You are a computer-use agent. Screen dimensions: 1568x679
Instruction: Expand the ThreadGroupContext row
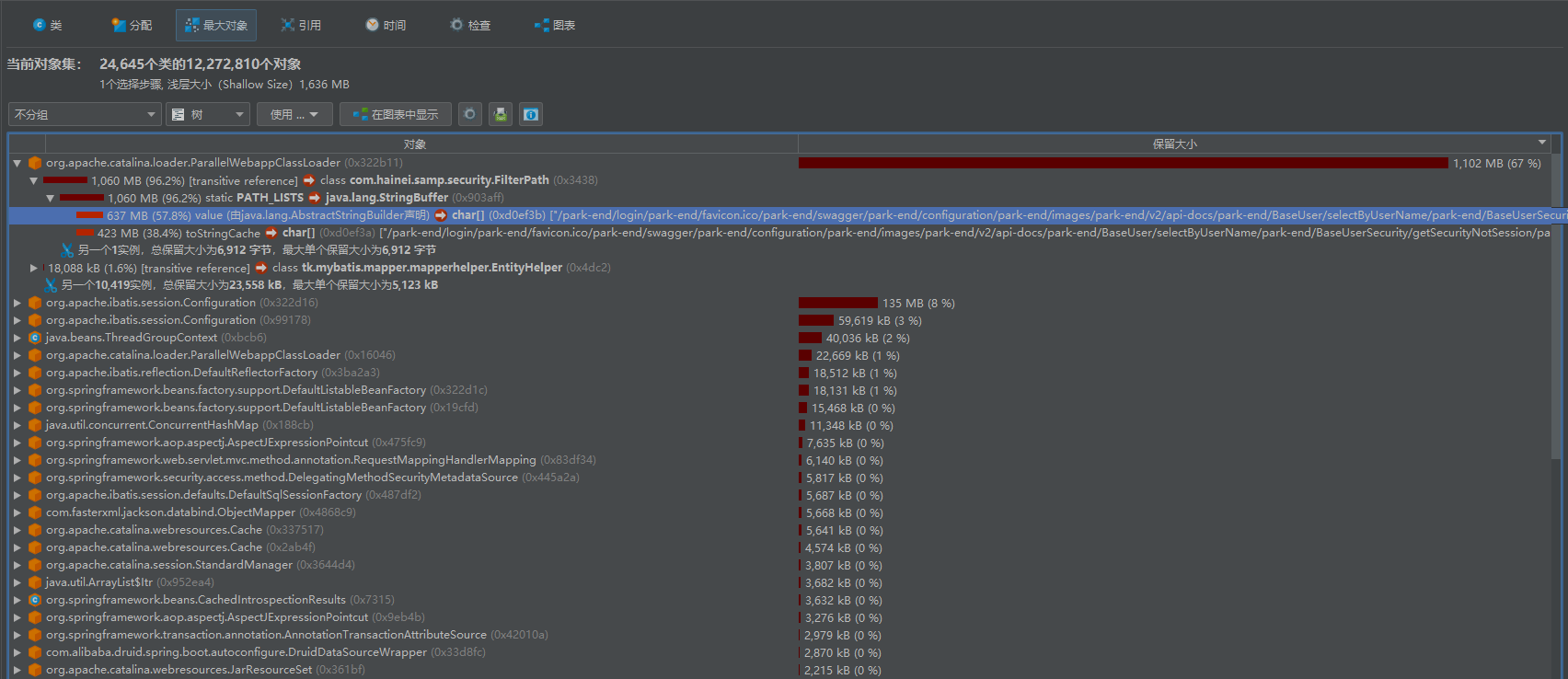(x=17, y=338)
